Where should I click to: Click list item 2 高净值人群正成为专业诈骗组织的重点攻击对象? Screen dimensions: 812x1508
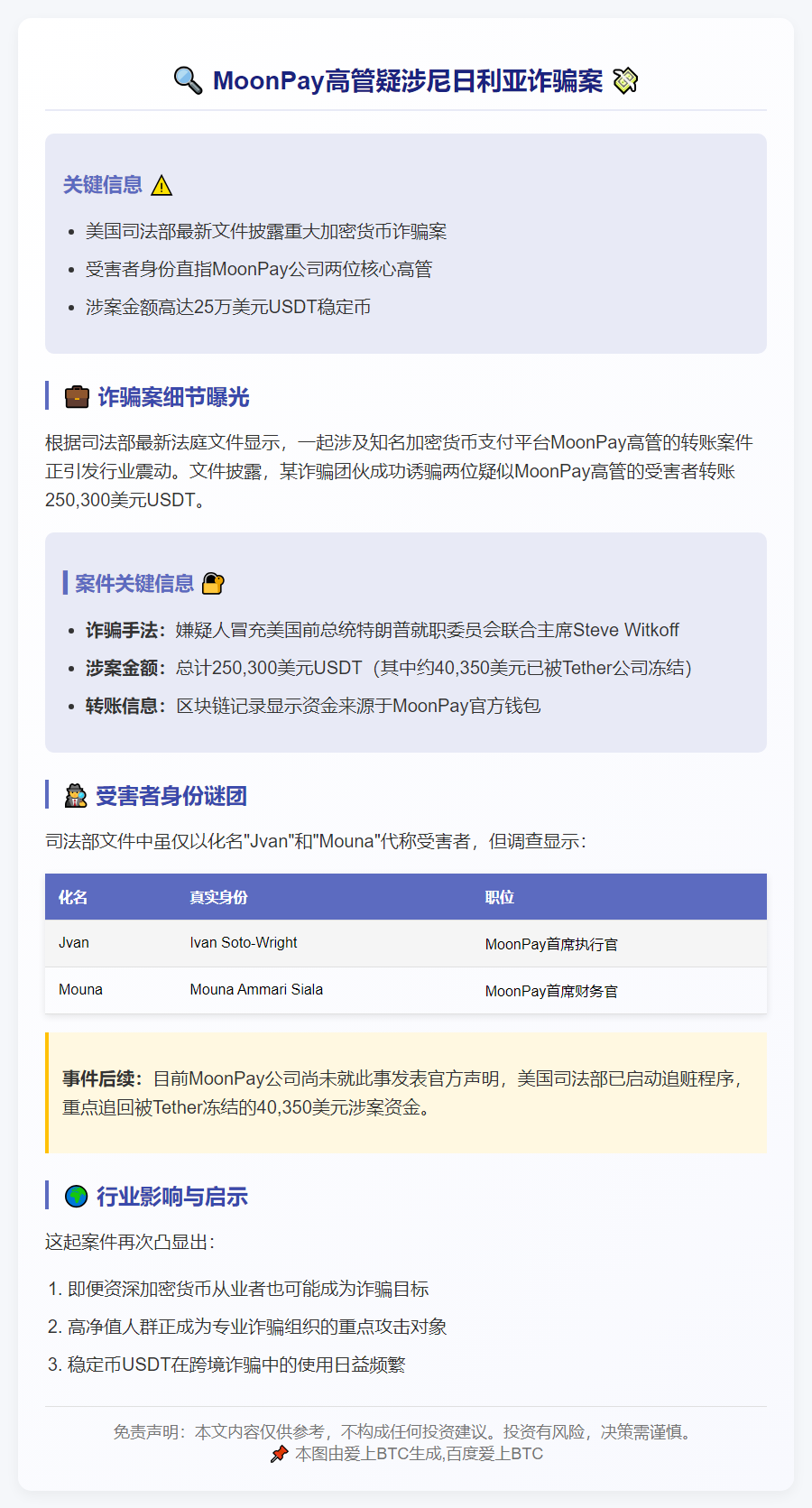coord(257,1327)
